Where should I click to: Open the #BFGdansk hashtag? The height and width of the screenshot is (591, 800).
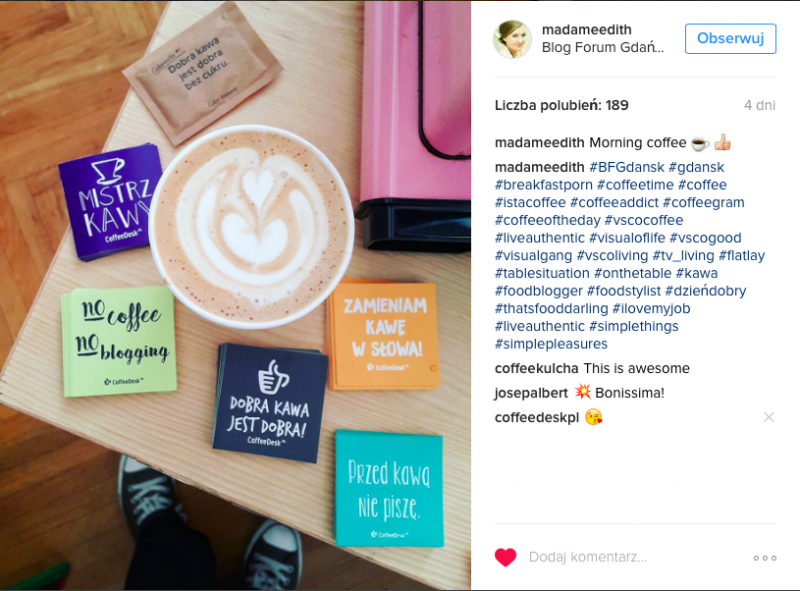(627, 167)
